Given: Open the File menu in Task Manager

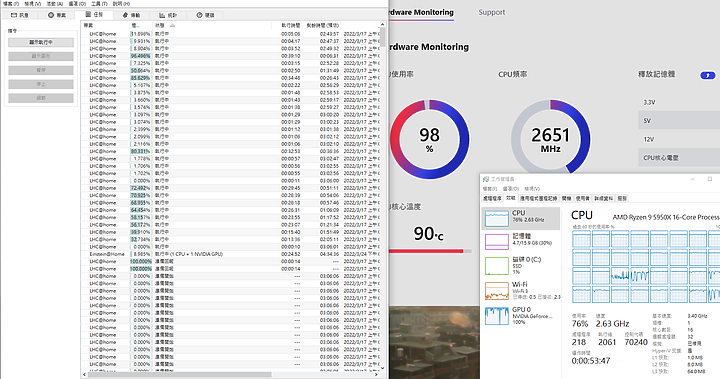Looking at the screenshot, I should 490,189.
